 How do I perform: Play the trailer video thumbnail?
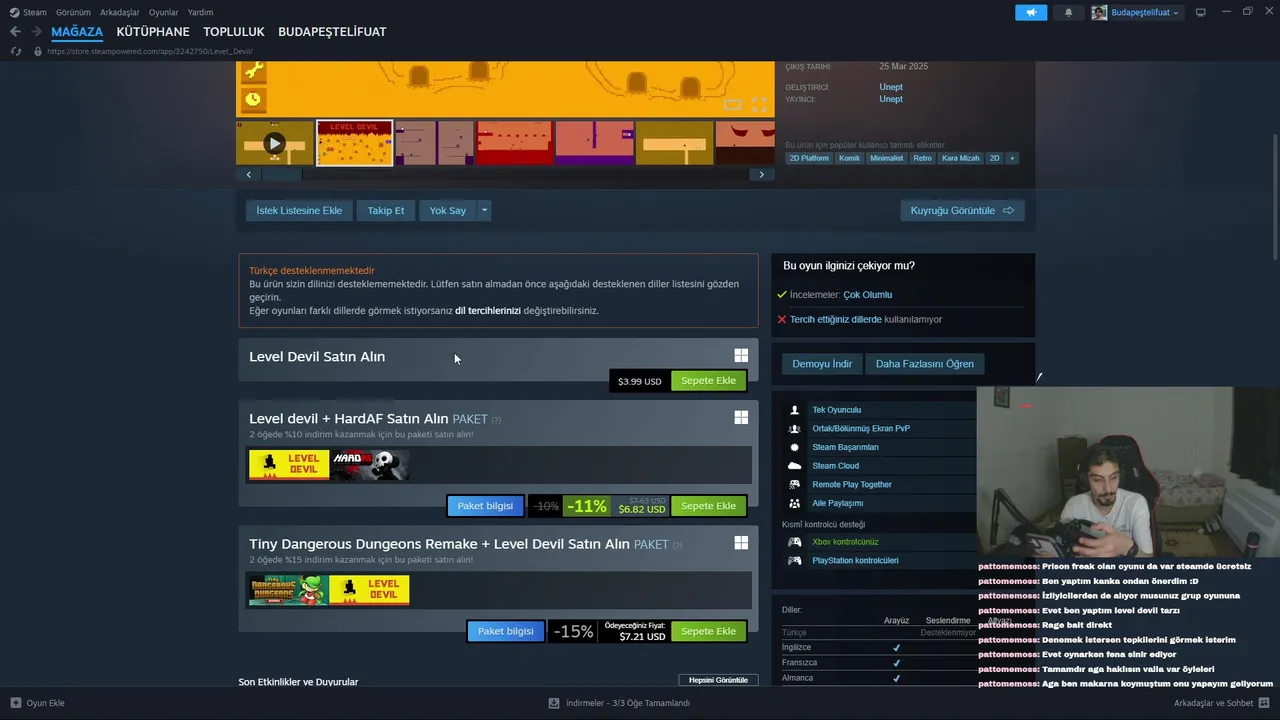(x=274, y=143)
